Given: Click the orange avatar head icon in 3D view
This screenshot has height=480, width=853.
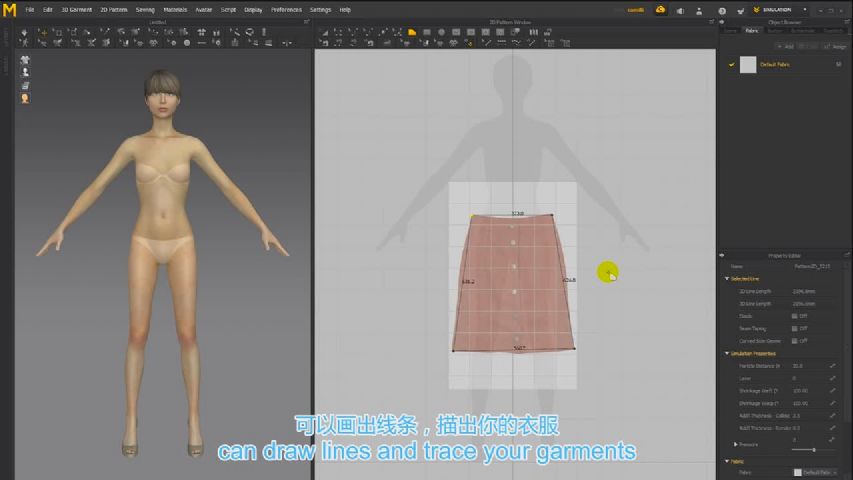Looking at the screenshot, I should pyautogui.click(x=25, y=99).
